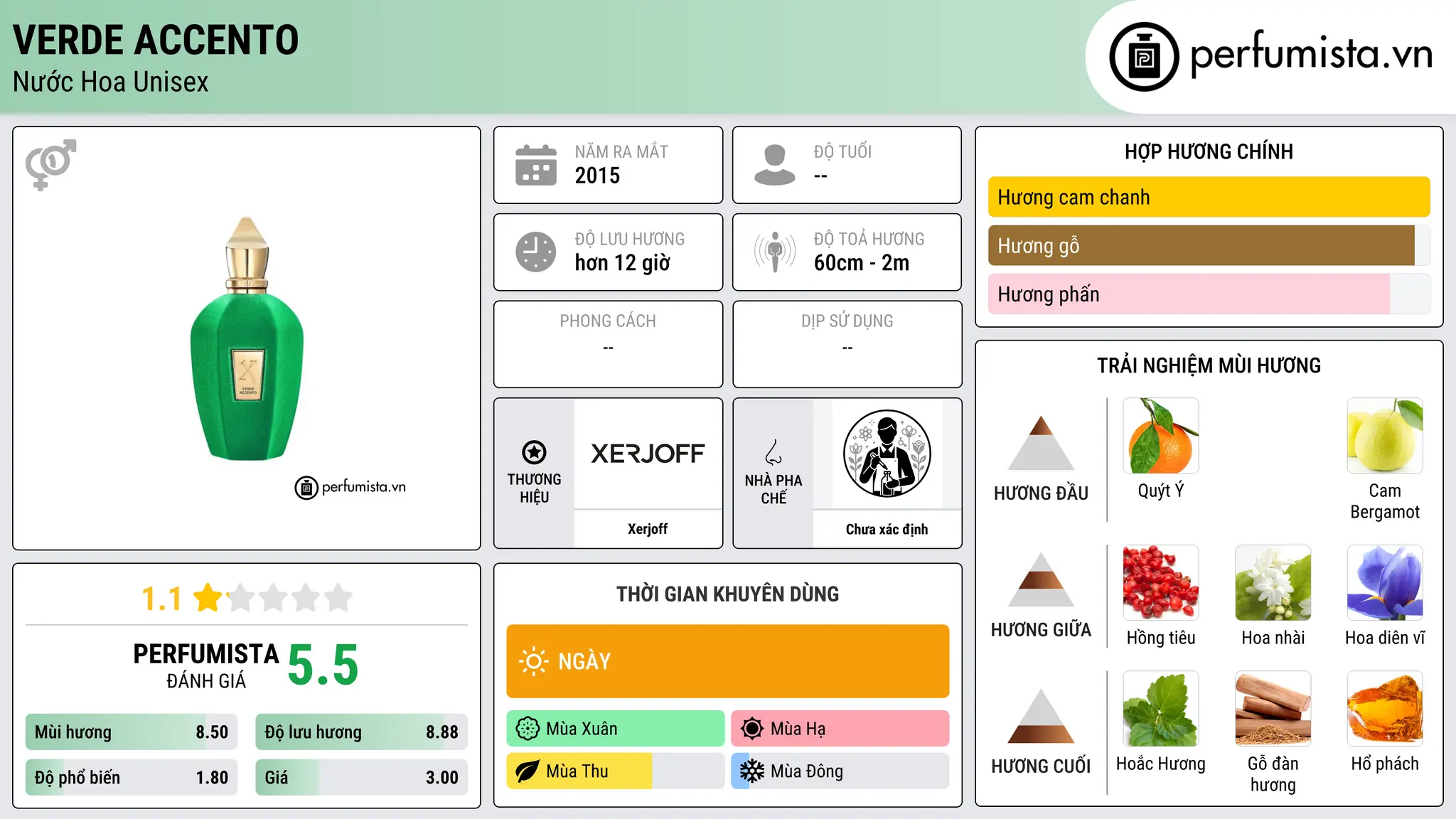Click the flower icon beside Mùa Xuân
The height and width of the screenshot is (819, 1456).
(528, 729)
